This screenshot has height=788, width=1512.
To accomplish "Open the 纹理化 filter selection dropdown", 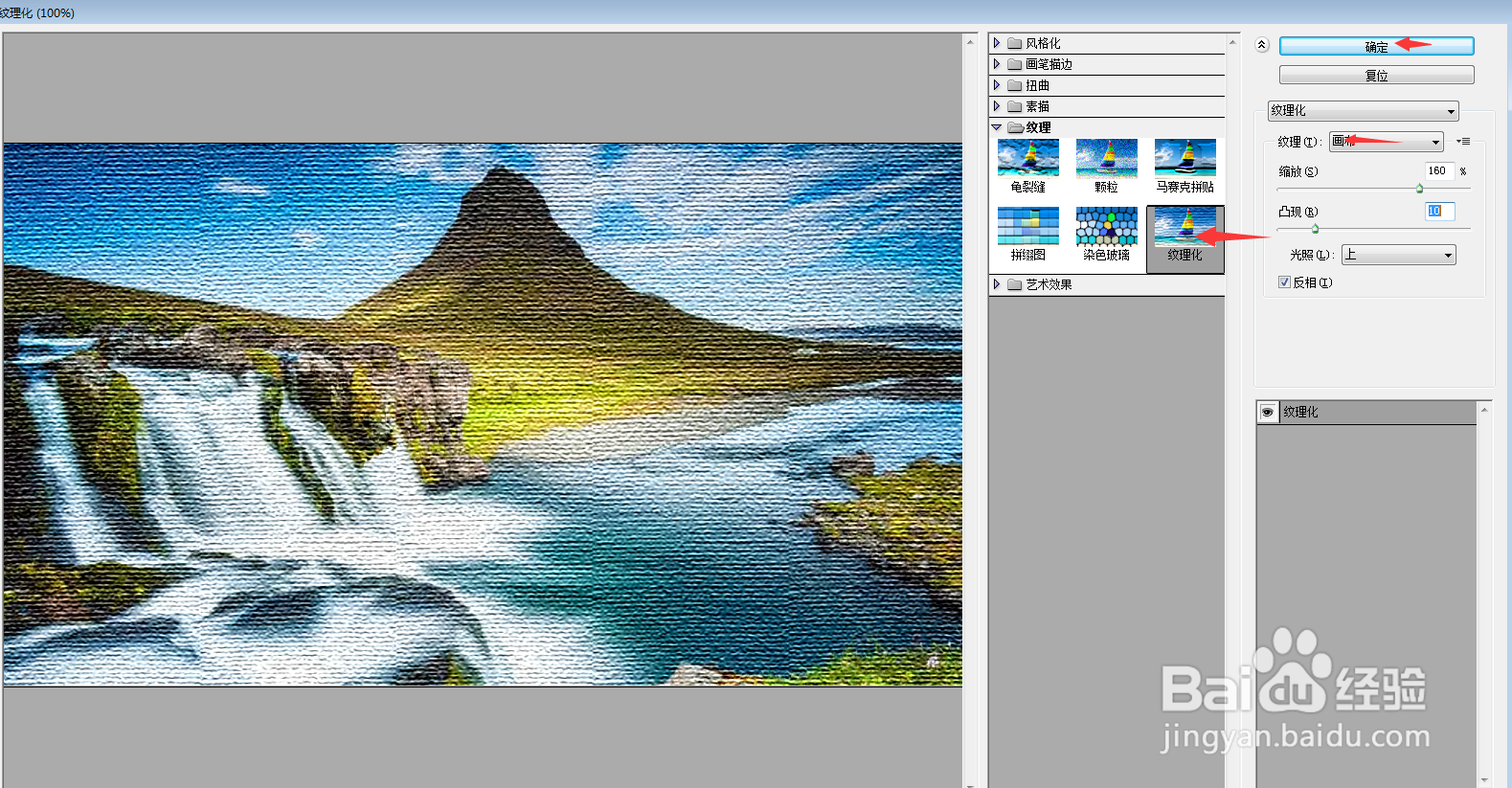I will pyautogui.click(x=1364, y=111).
